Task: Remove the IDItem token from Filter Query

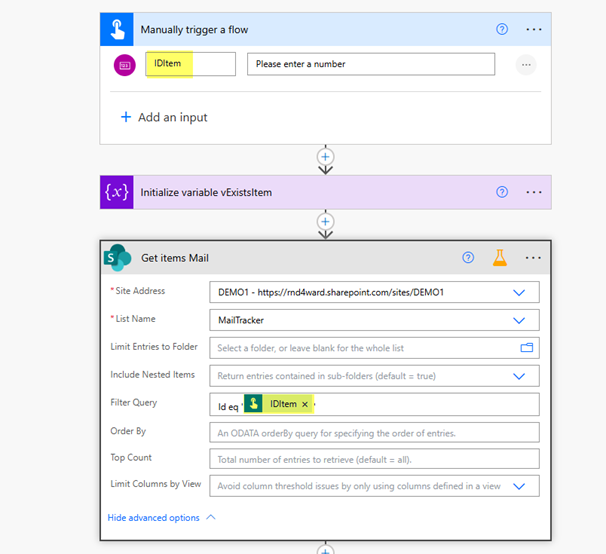Action: 305,404
